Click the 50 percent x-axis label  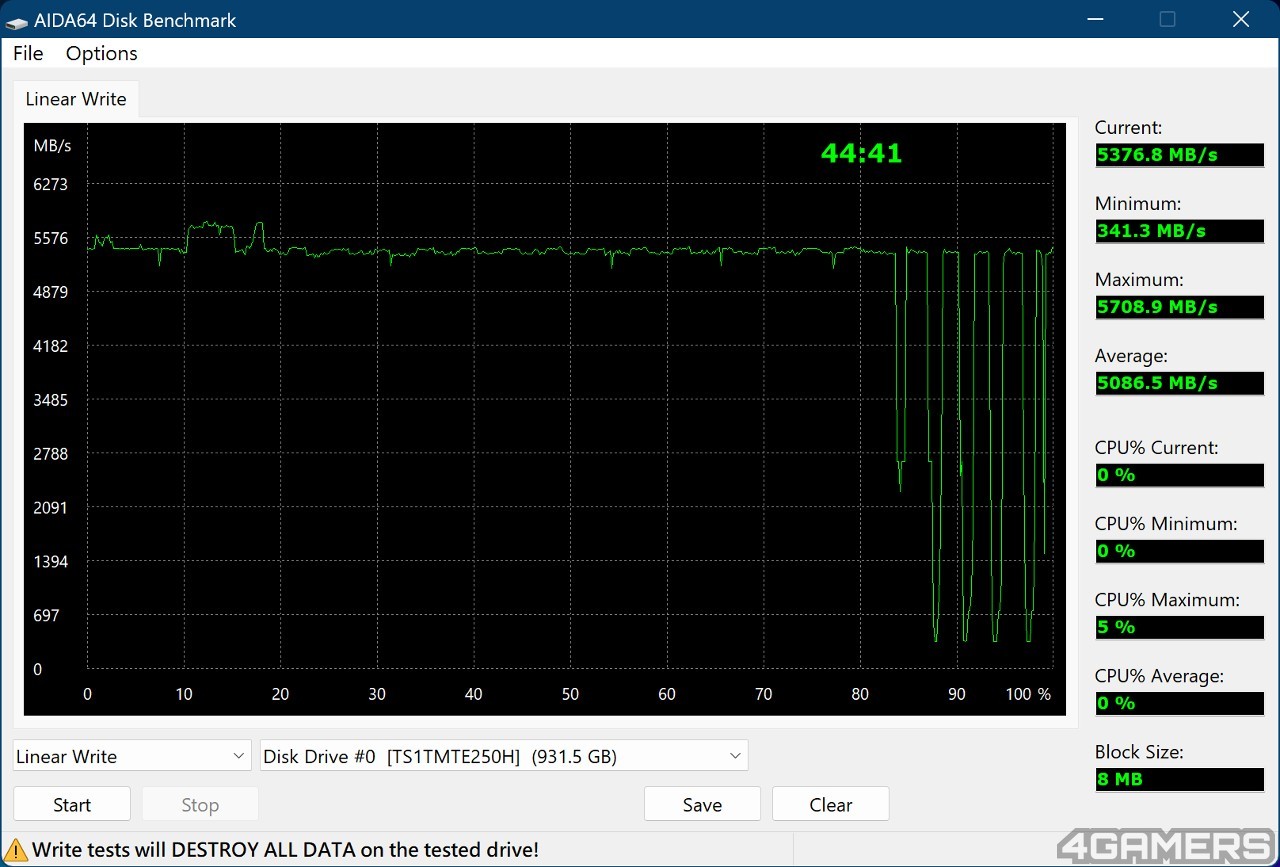(x=570, y=694)
